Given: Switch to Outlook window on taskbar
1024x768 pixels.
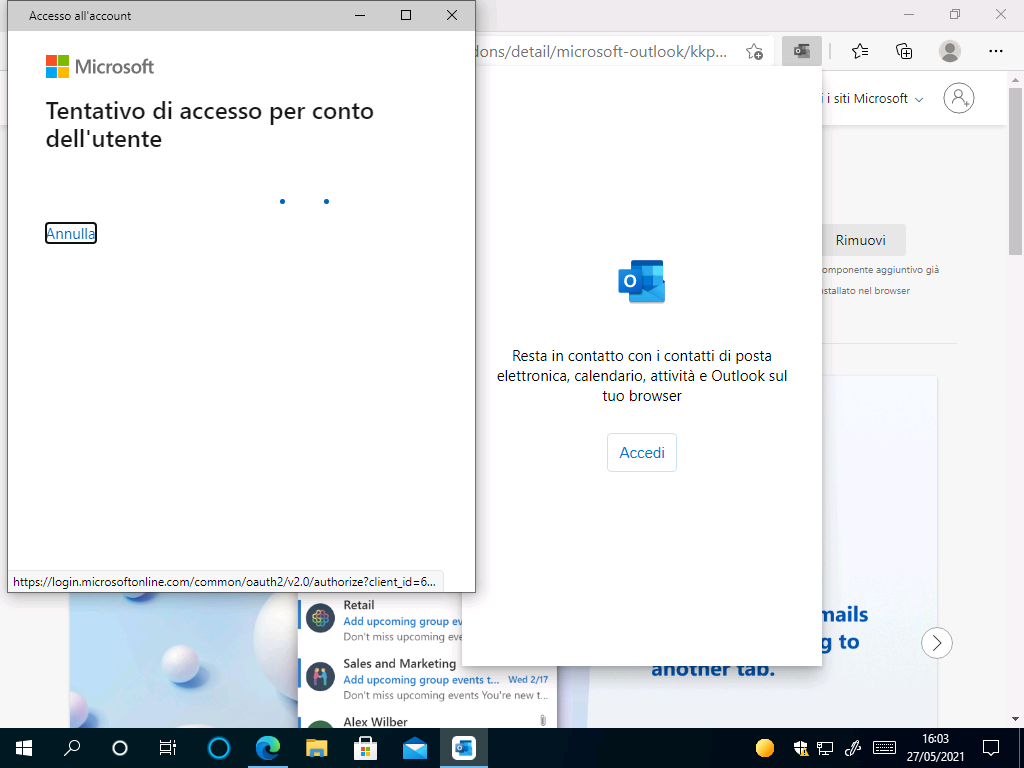Looking at the screenshot, I should tap(464, 748).
